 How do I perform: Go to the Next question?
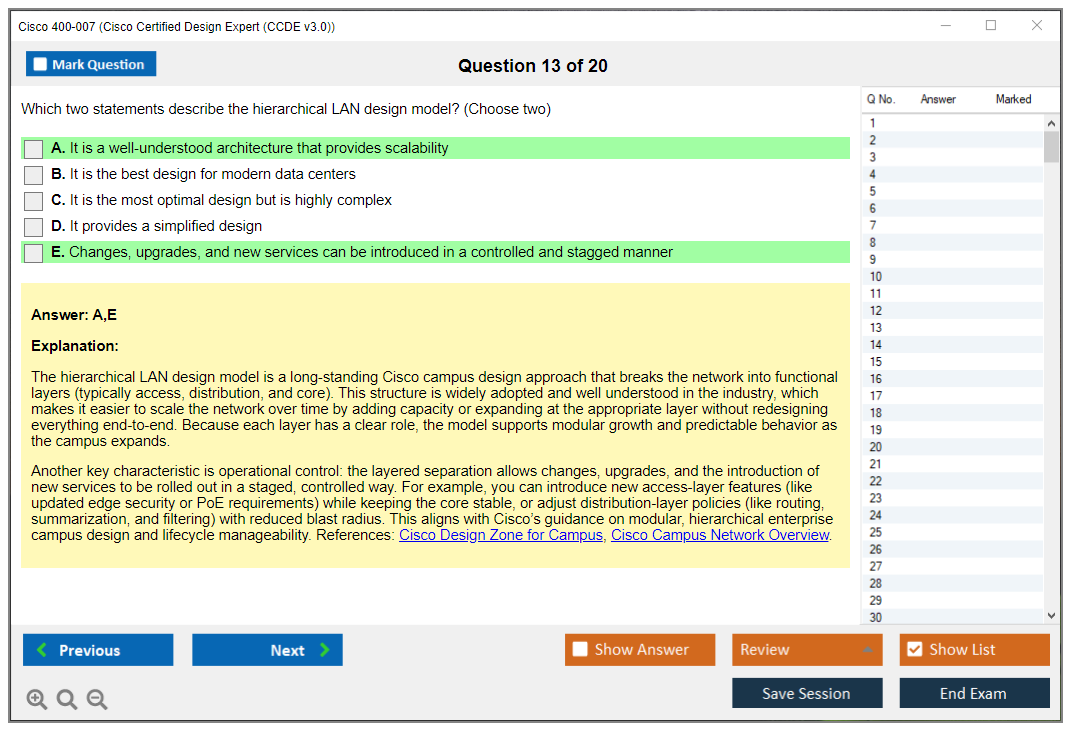pyautogui.click(x=267, y=650)
